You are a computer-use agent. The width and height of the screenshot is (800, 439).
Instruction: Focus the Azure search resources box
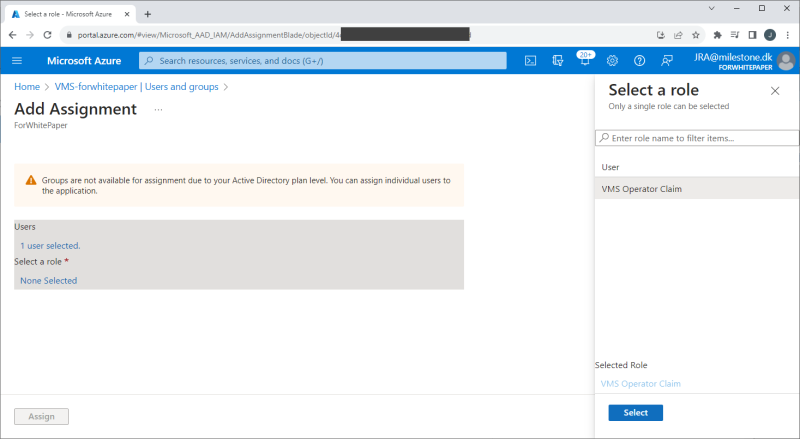pos(322,61)
